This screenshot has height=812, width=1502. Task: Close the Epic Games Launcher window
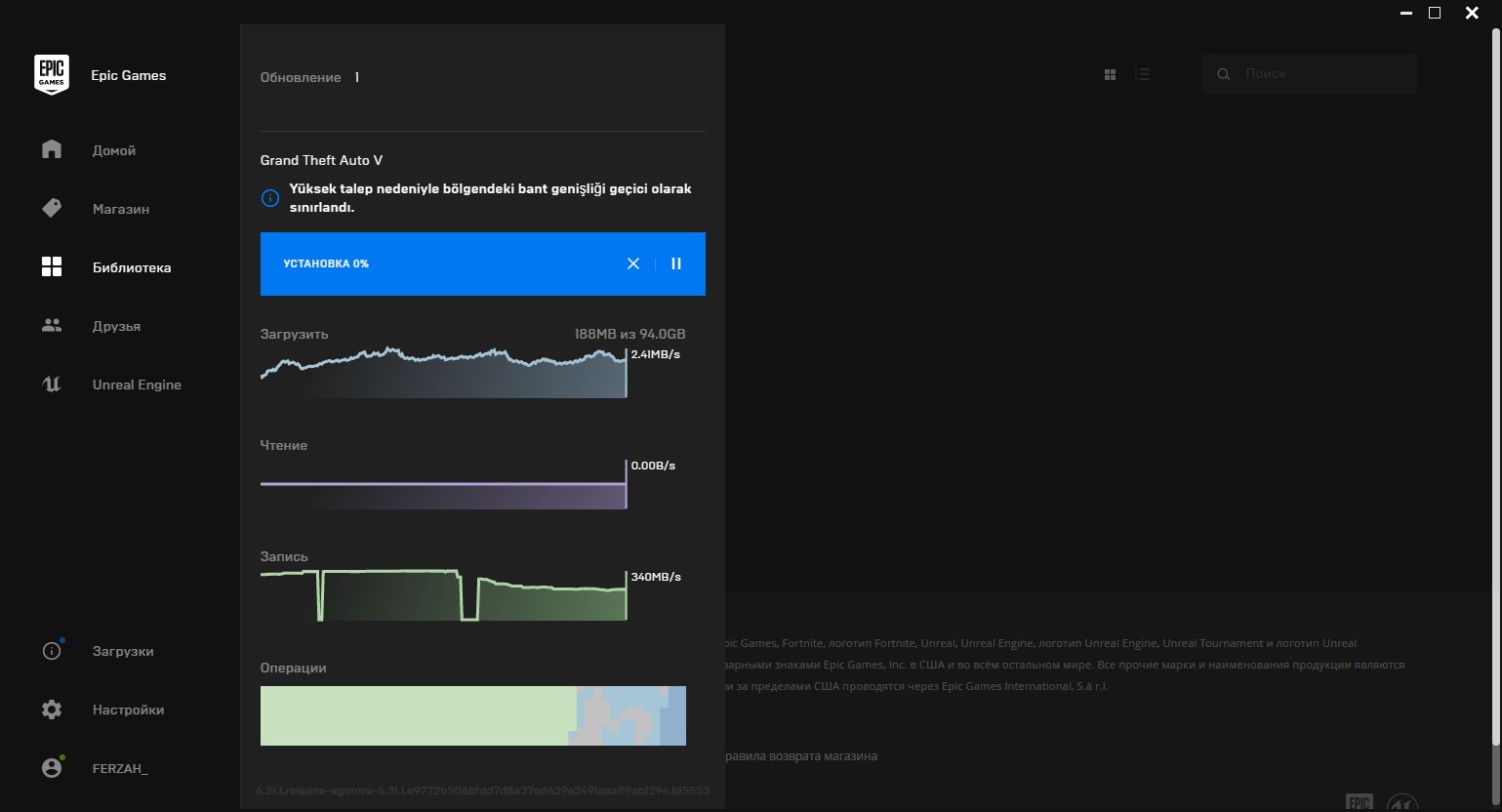pyautogui.click(x=1472, y=14)
